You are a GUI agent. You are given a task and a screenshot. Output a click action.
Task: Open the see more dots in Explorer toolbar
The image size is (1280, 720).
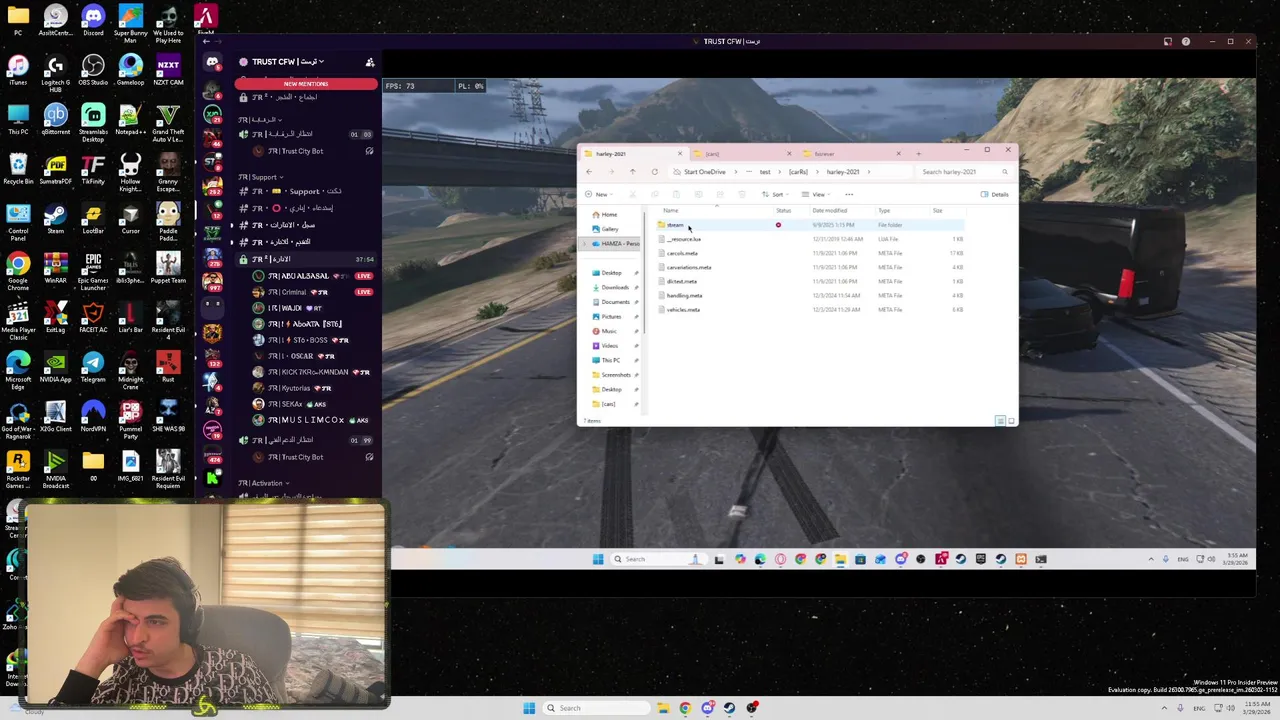click(x=849, y=194)
